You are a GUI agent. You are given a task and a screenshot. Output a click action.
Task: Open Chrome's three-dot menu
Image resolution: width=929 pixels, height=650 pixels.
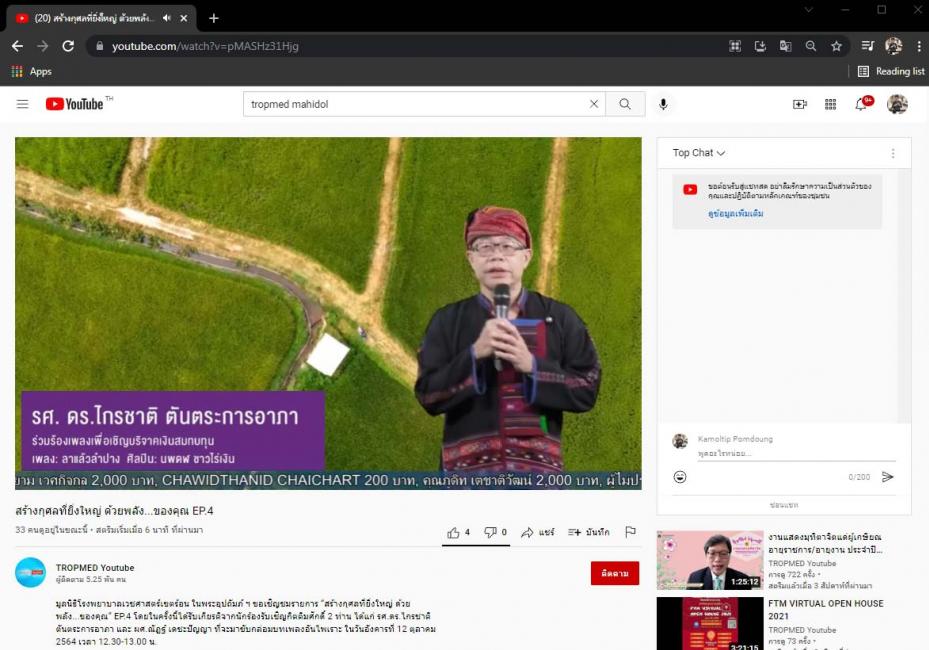[919, 46]
